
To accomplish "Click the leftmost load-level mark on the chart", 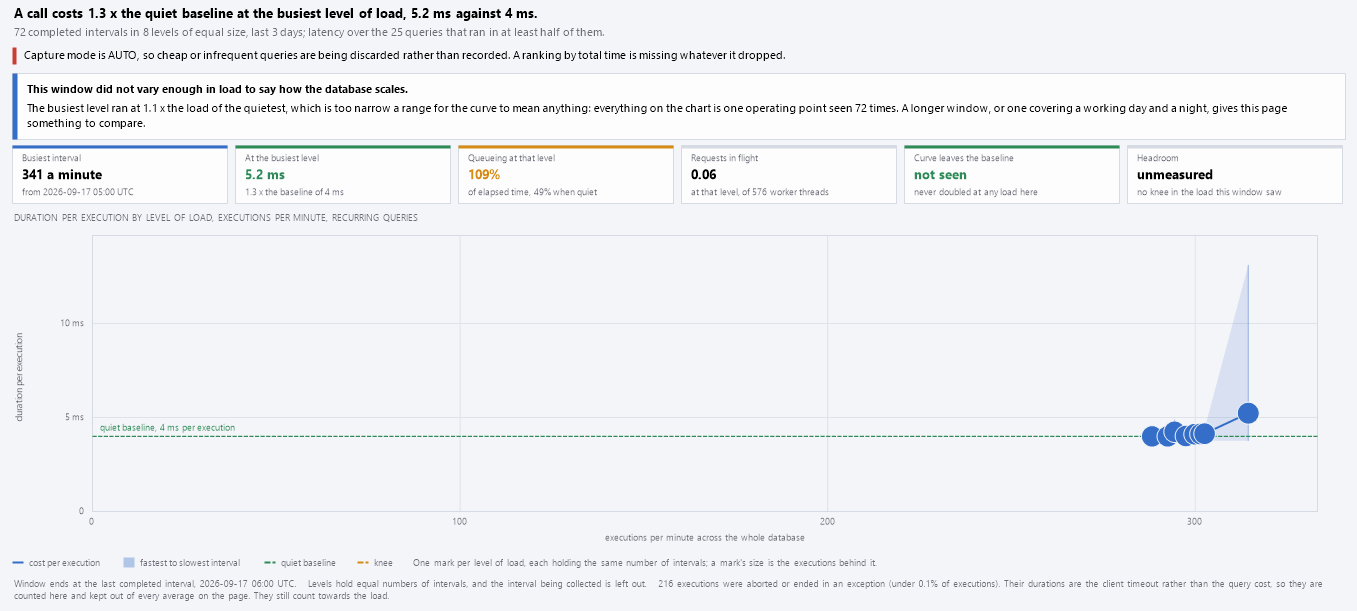I will (1151, 436).
